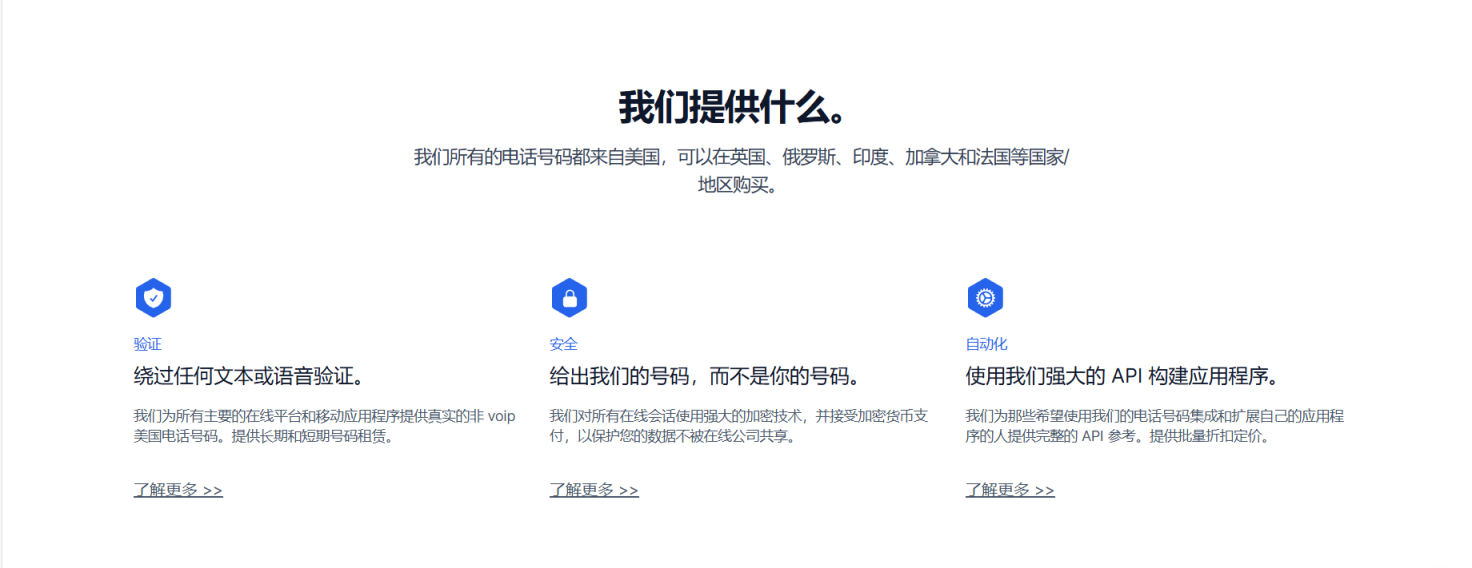Click the word API in the automation heading

click(x=1126, y=377)
